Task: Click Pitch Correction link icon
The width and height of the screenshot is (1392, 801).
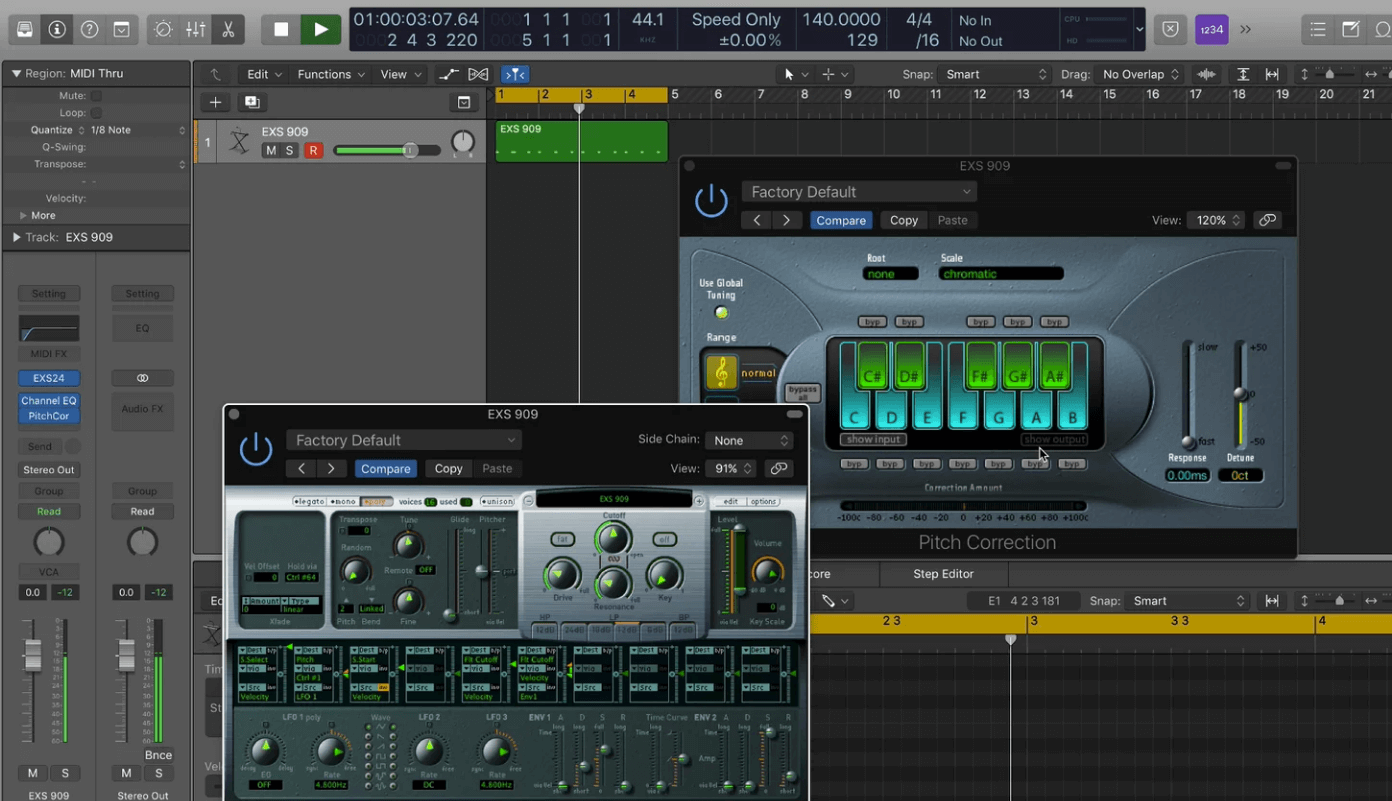Action: (x=1267, y=220)
